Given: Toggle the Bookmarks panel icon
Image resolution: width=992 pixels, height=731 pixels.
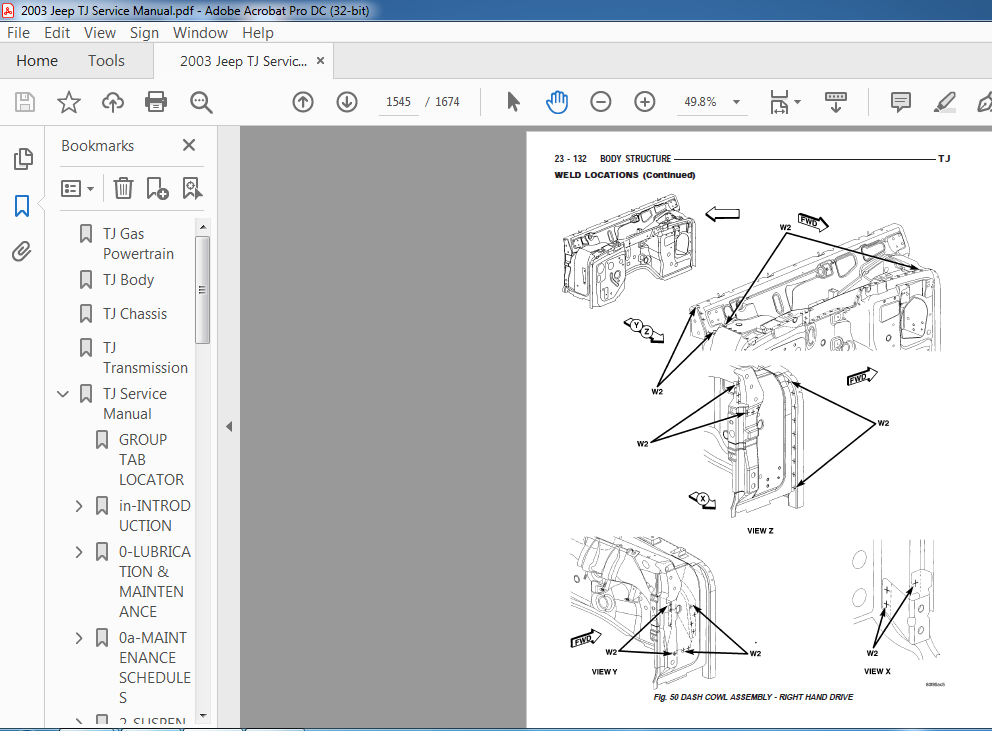Looking at the screenshot, I should coord(22,206).
